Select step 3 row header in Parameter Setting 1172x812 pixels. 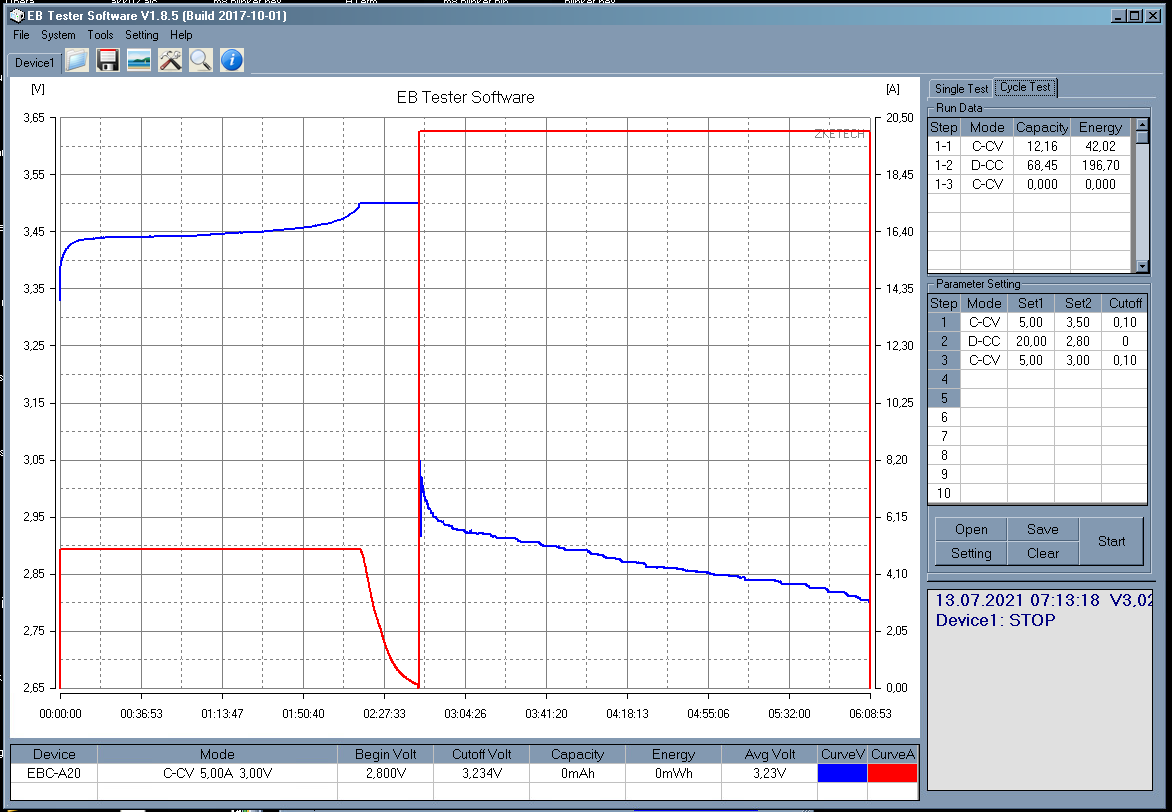(x=944, y=360)
